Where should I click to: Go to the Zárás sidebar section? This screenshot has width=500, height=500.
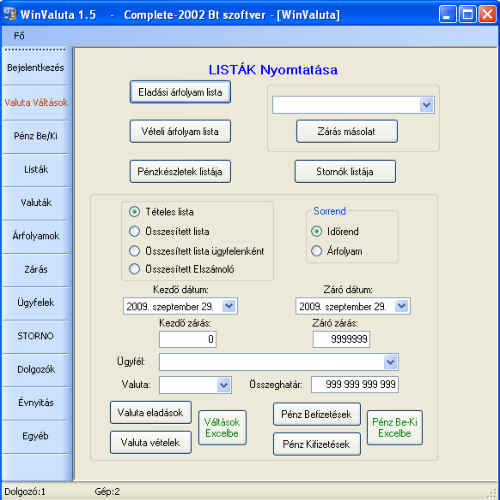tap(36, 270)
